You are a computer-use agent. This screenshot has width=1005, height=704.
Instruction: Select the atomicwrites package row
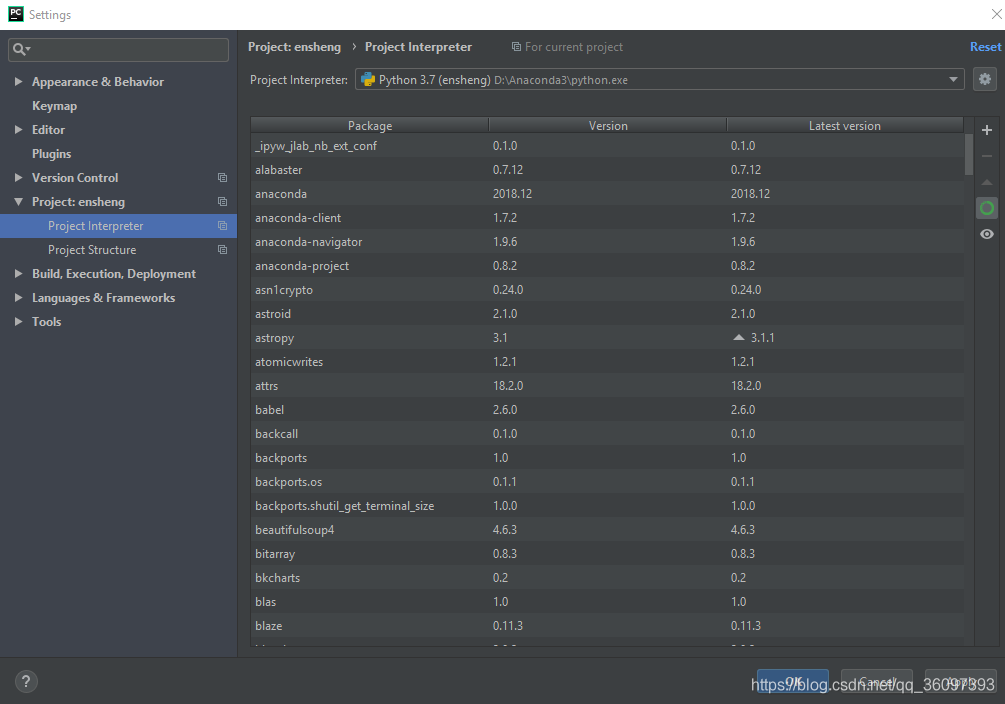click(x=607, y=362)
